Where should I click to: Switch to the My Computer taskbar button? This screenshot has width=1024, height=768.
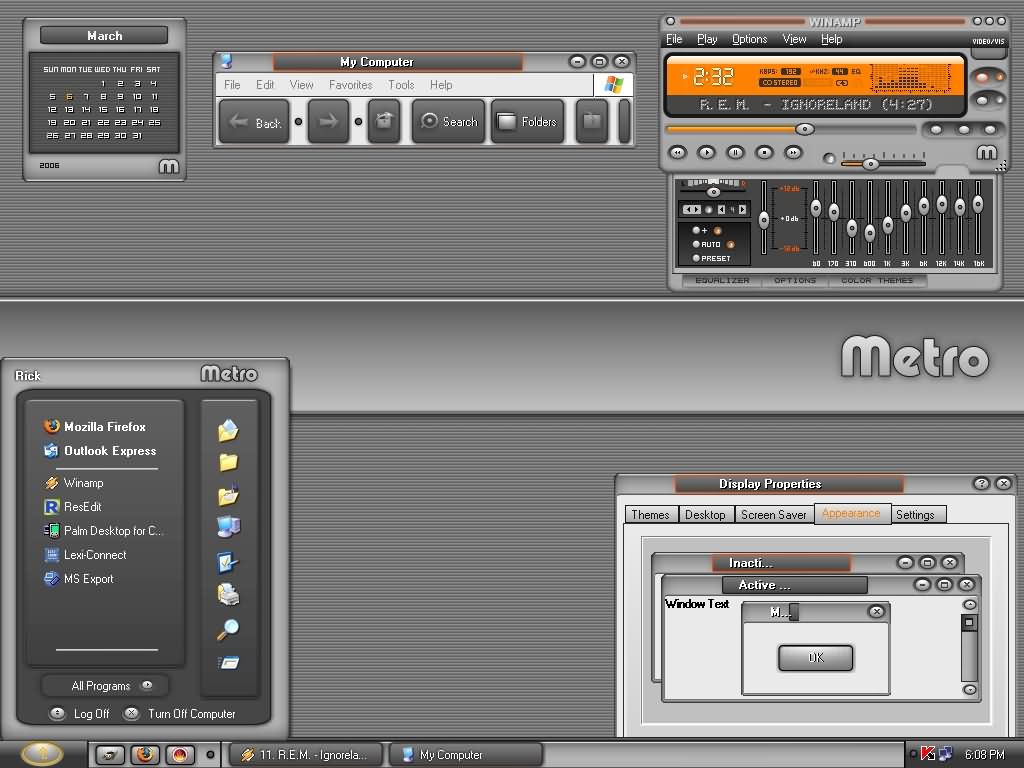[466, 755]
